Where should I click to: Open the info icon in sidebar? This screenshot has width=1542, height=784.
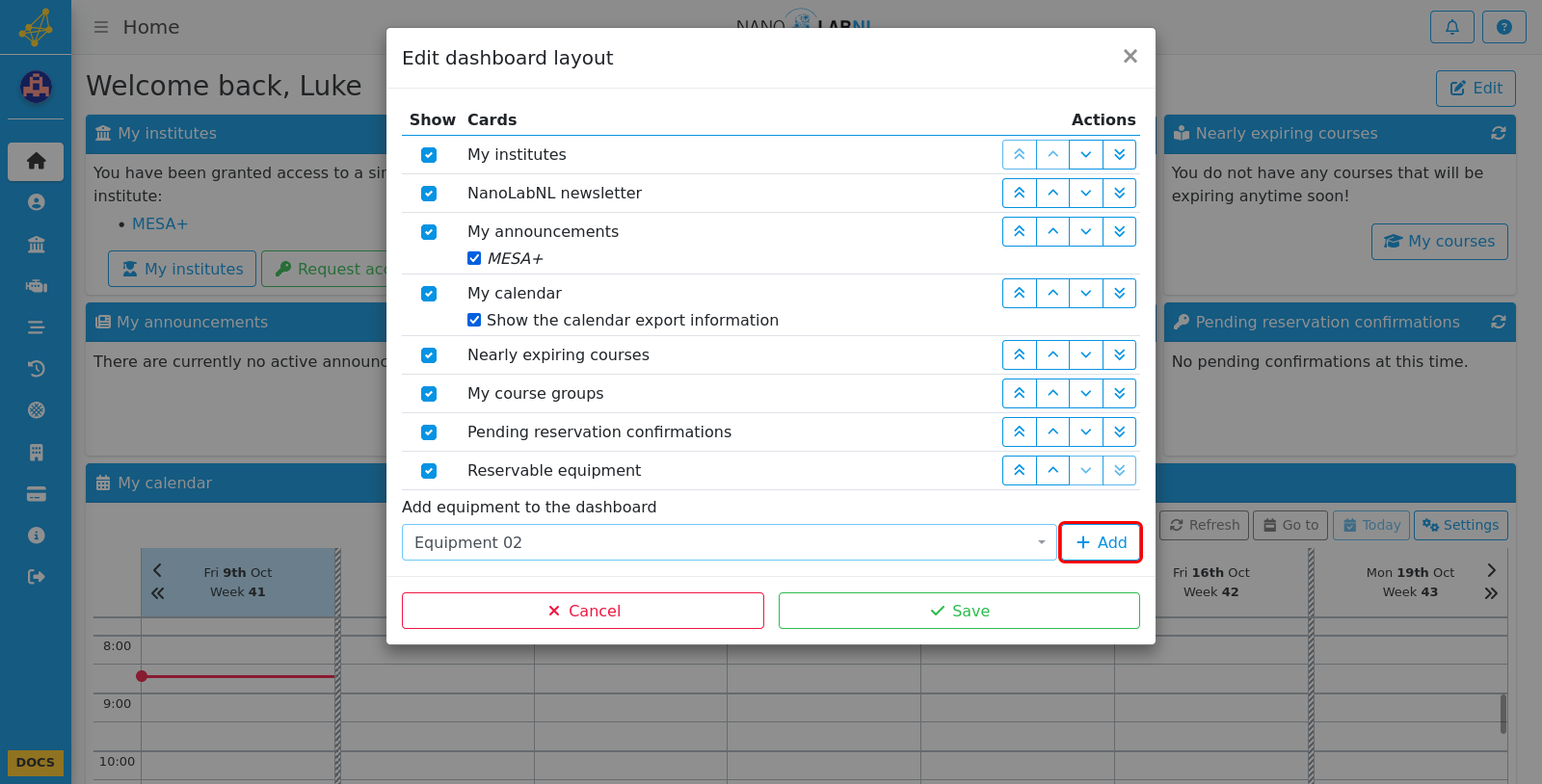point(36,536)
